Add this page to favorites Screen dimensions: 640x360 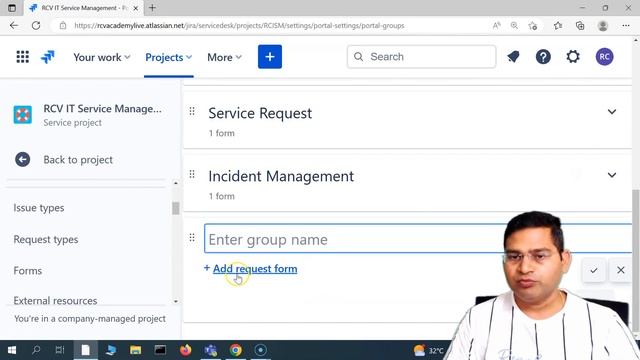532,26
